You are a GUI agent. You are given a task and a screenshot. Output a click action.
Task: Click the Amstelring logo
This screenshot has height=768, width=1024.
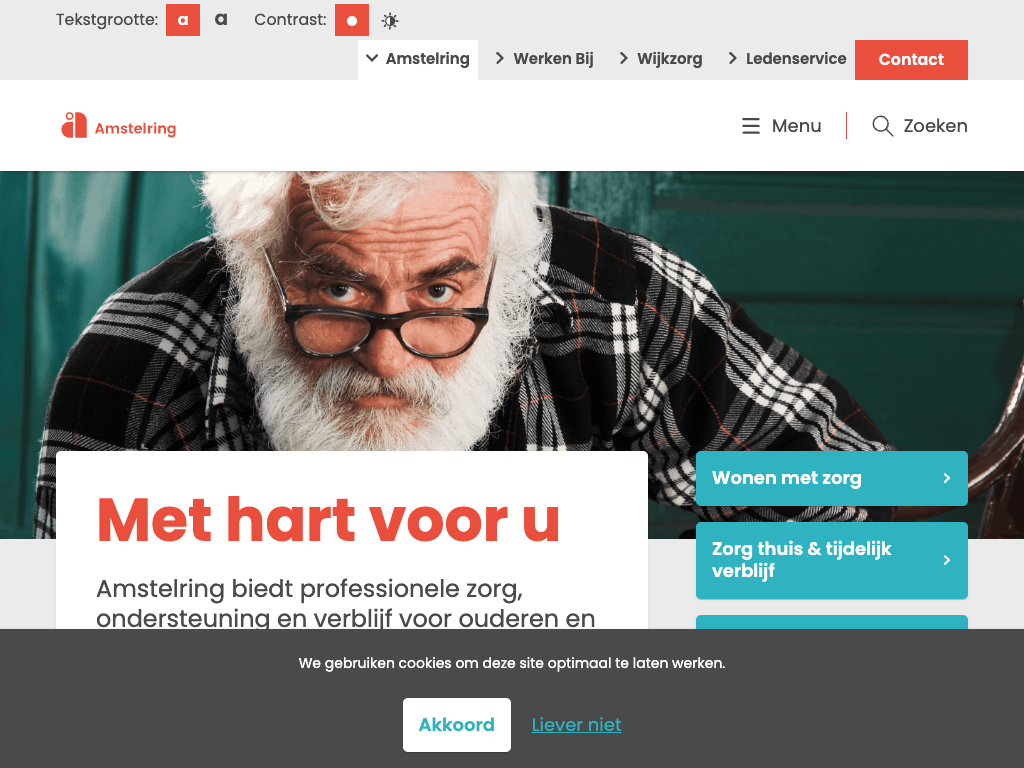point(119,125)
